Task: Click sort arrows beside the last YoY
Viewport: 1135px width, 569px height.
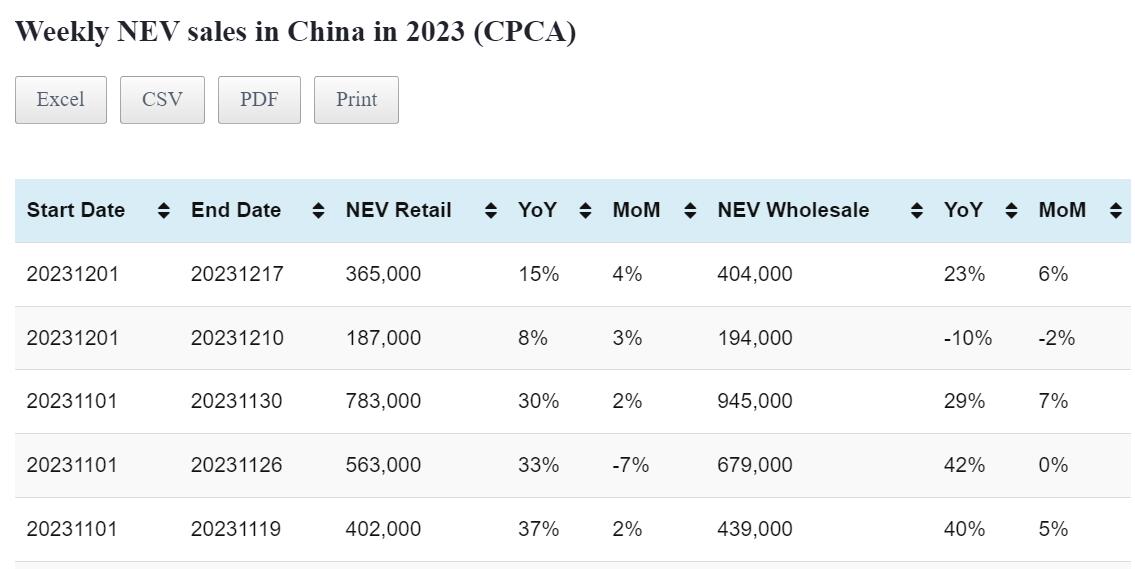Action: 1012,211
